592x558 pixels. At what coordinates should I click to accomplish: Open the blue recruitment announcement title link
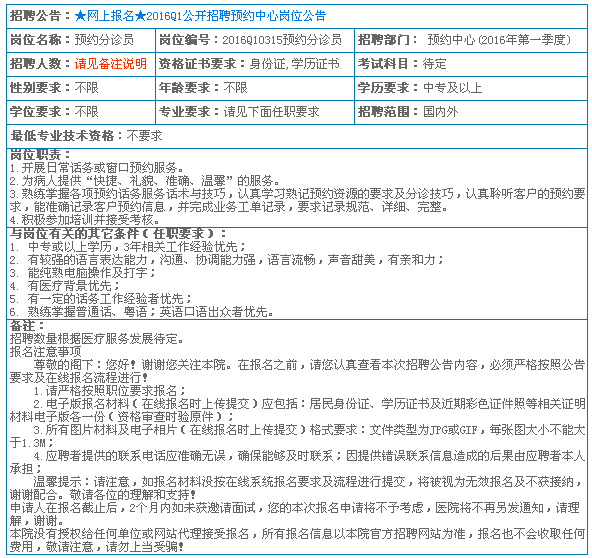[200, 16]
